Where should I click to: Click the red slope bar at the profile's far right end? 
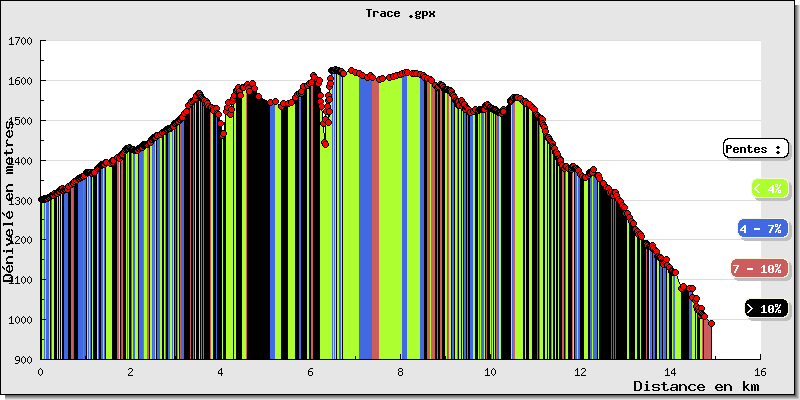(707, 340)
